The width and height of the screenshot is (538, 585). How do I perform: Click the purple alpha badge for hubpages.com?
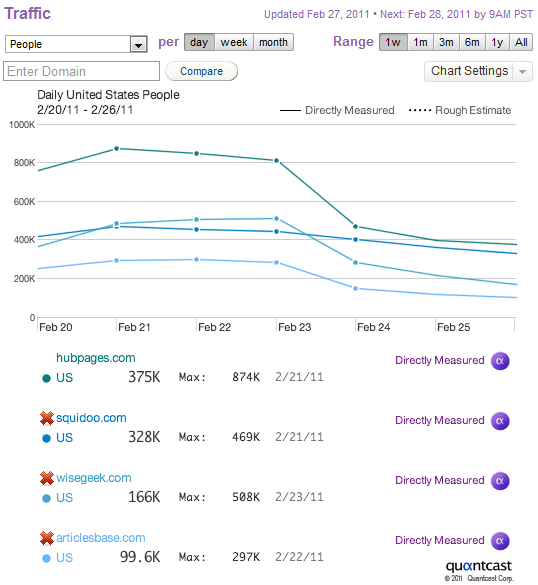tap(500, 361)
